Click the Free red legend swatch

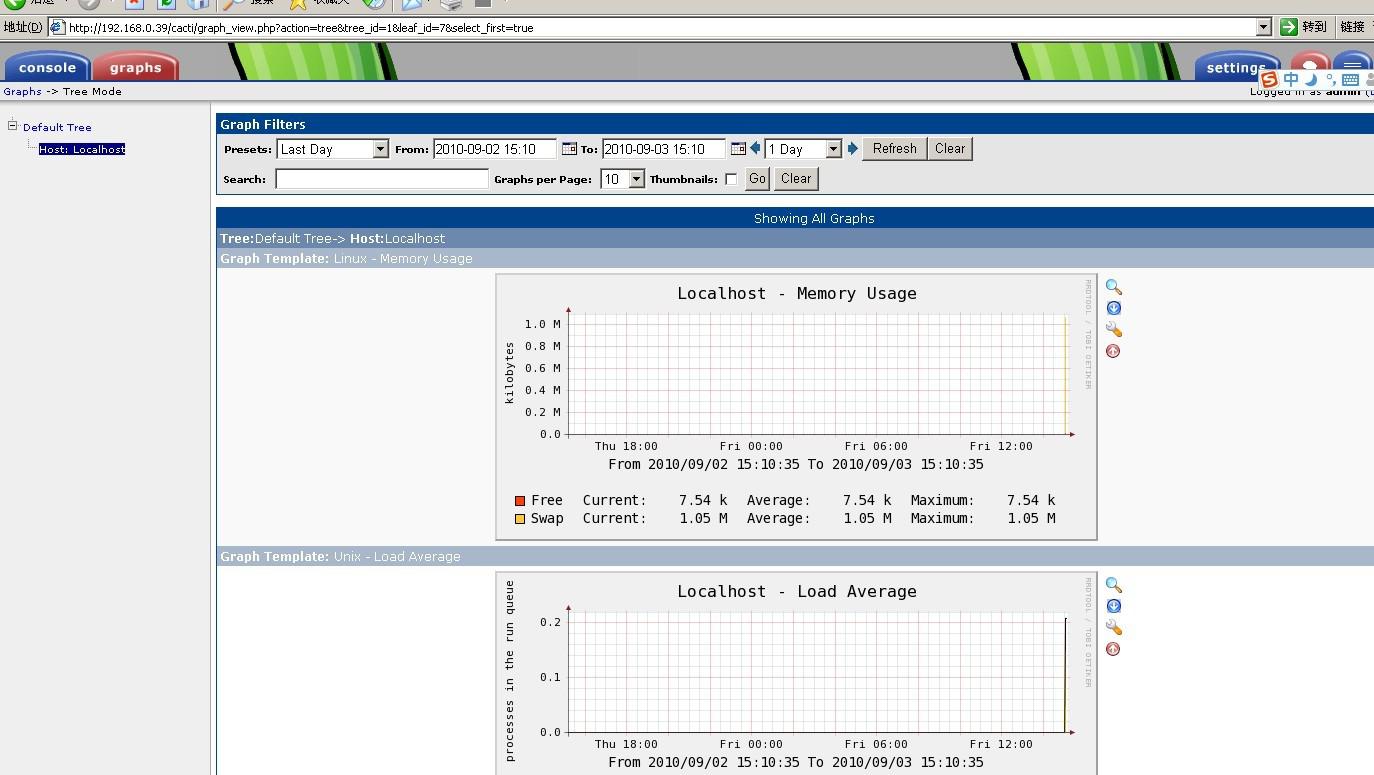pyautogui.click(x=520, y=500)
